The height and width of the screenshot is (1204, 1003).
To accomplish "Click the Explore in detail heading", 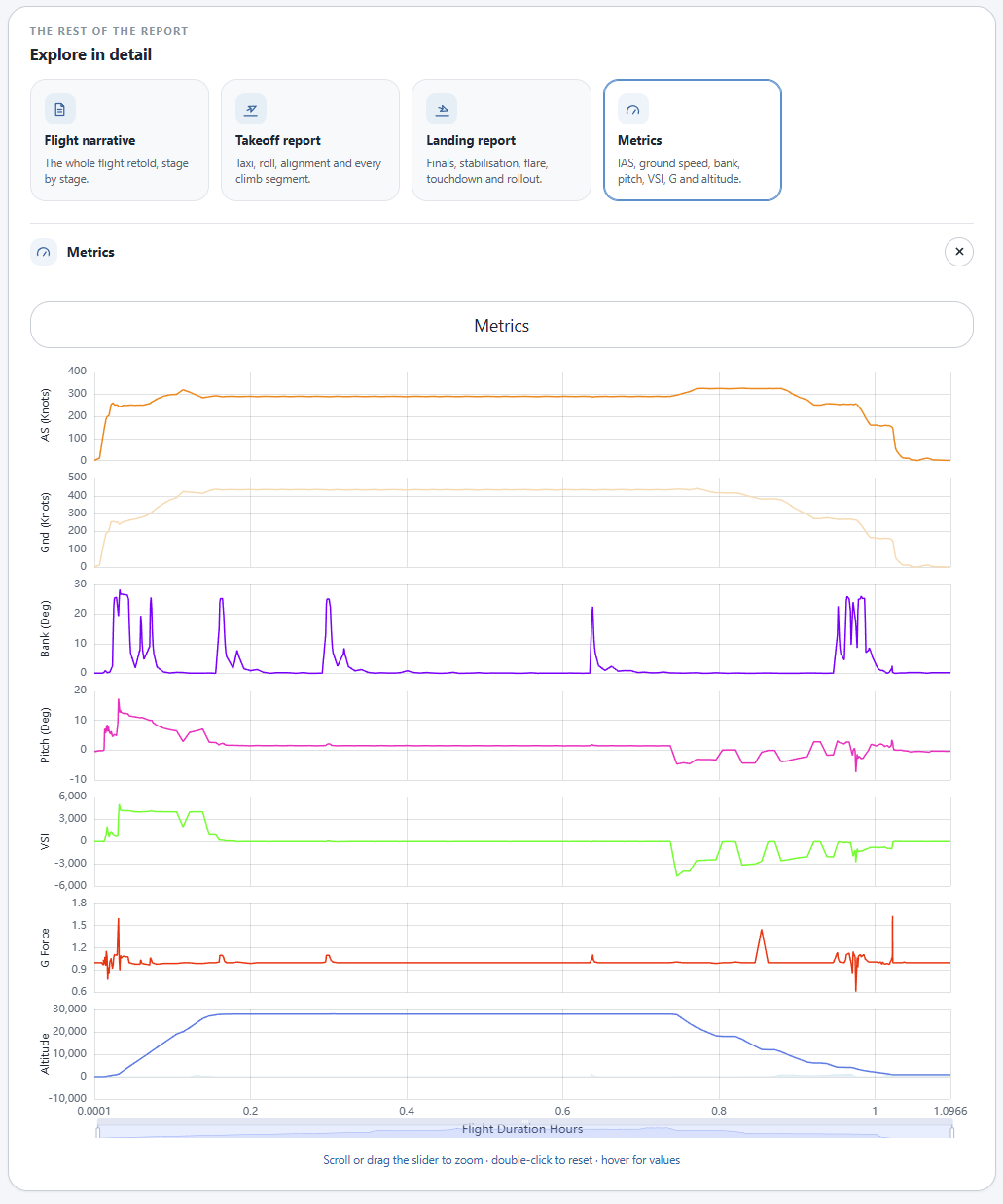I will coord(90,54).
